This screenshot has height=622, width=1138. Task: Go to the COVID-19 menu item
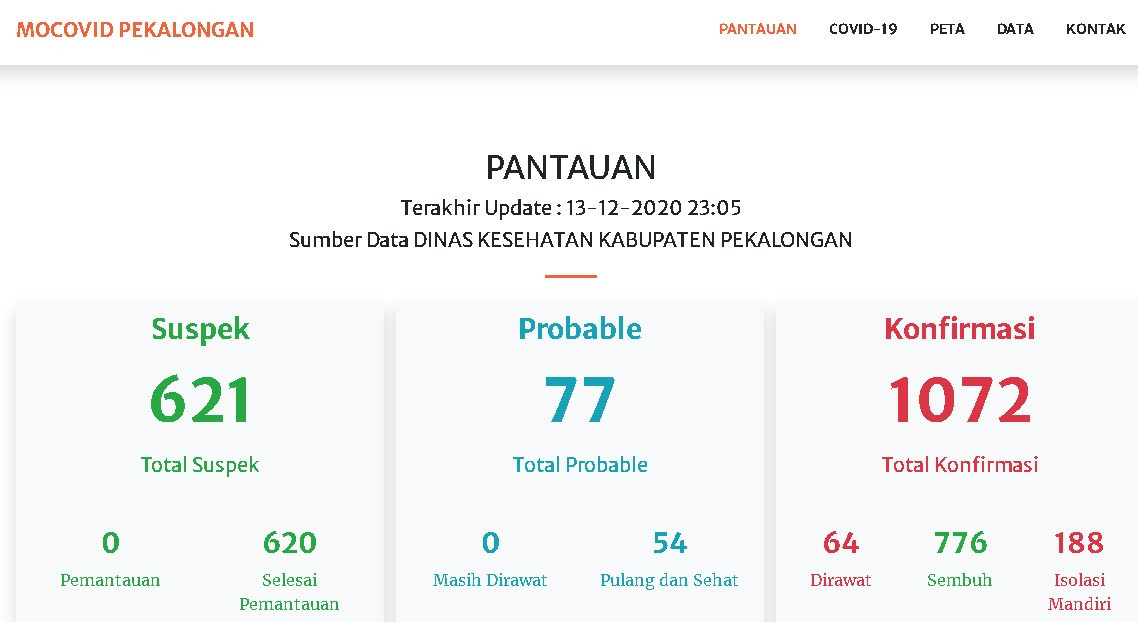coord(863,29)
